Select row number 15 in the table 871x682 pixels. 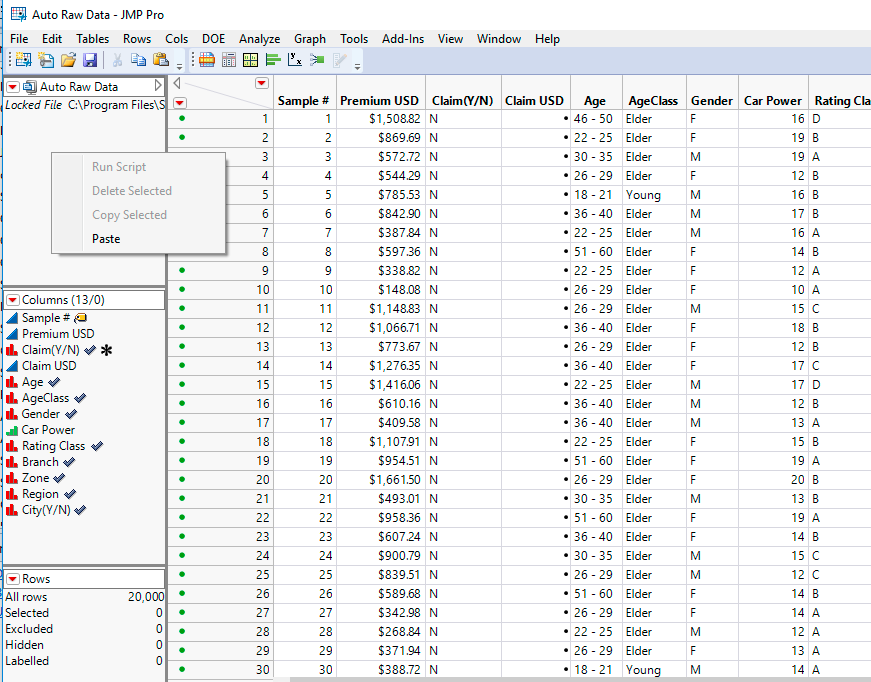pos(262,385)
